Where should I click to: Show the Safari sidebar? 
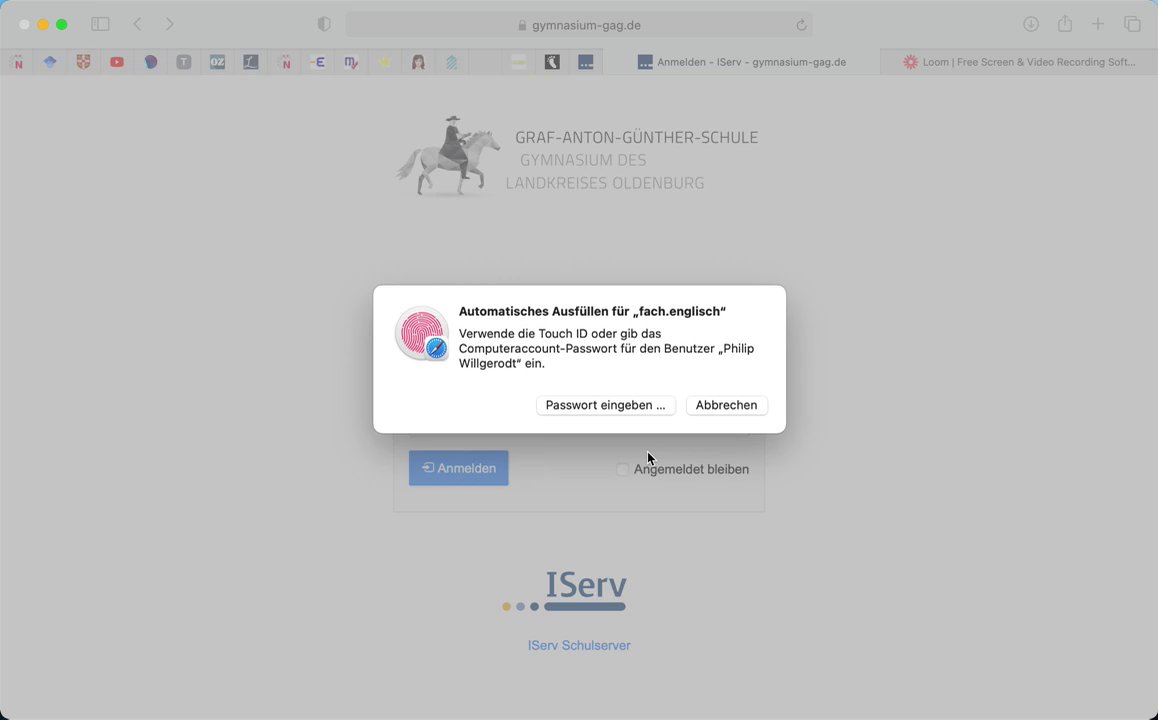100,24
